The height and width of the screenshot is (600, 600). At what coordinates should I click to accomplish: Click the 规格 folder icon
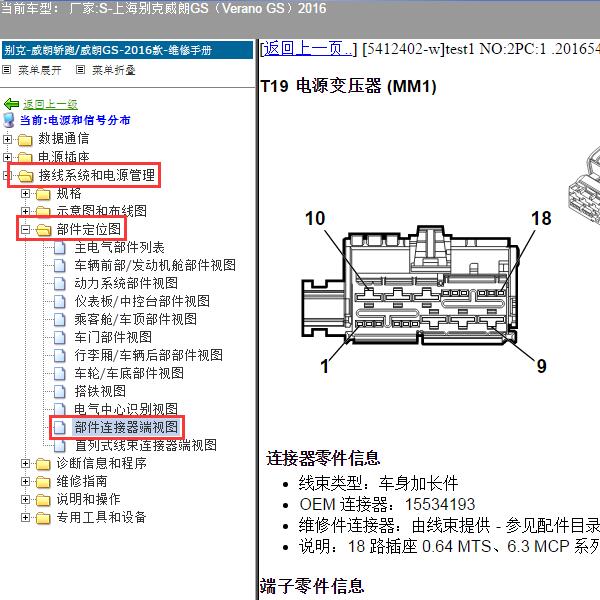pyautogui.click(x=43, y=194)
